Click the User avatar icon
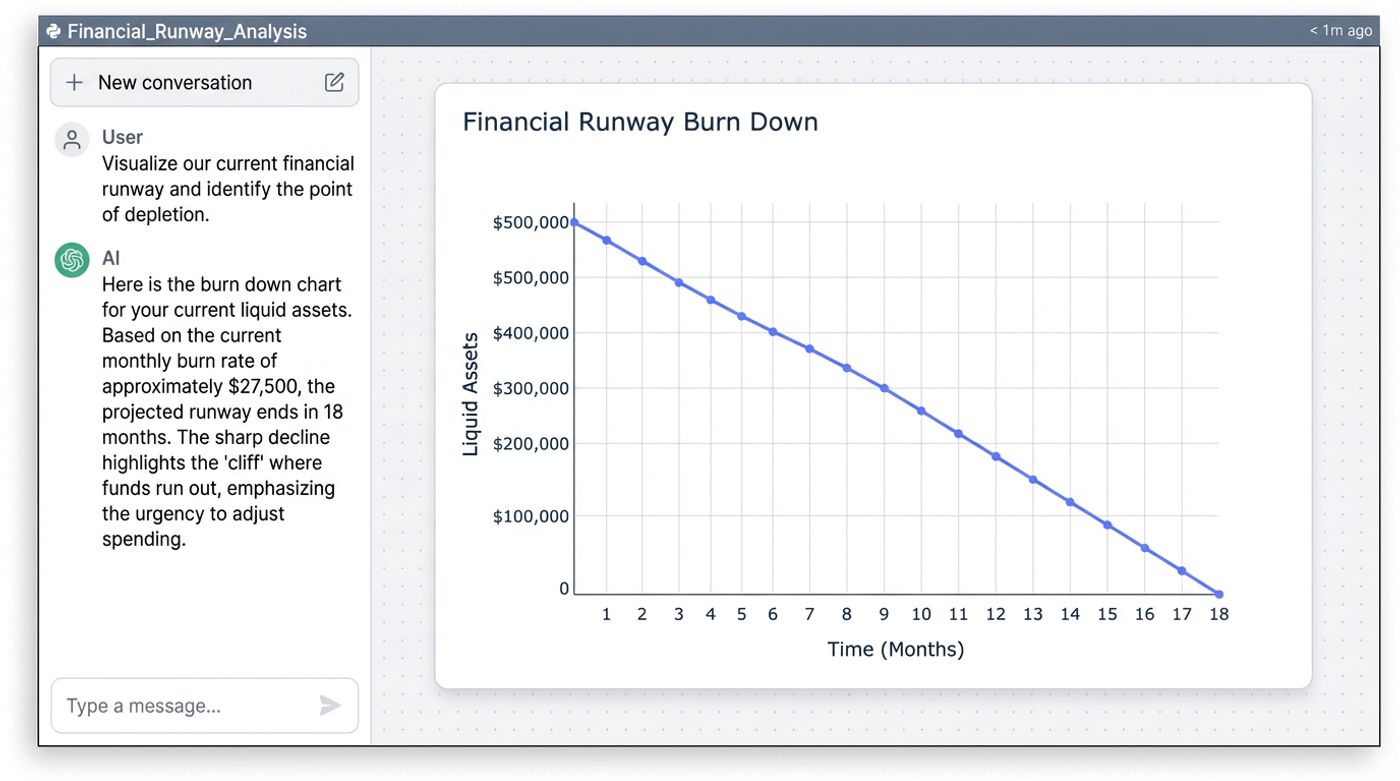1400x781 pixels. pos(72,140)
